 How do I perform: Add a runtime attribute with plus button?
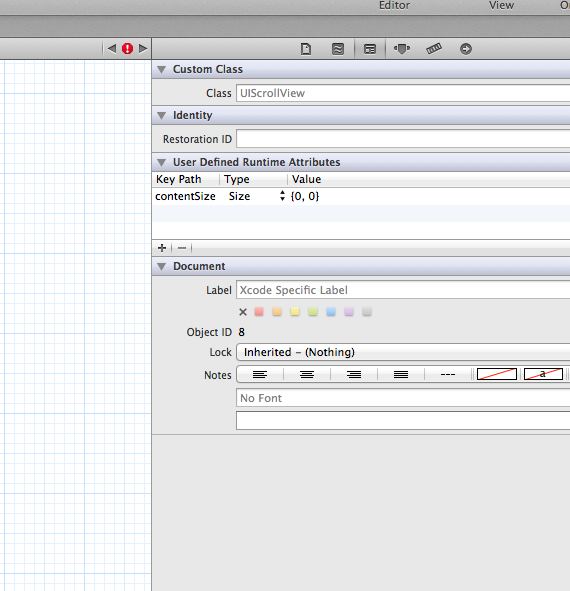[x=162, y=248]
